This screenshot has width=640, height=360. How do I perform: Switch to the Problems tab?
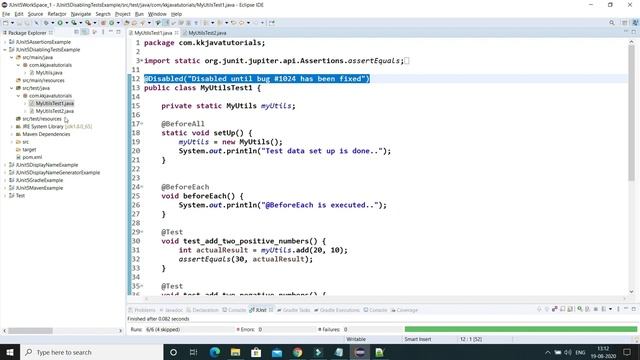[142, 310]
